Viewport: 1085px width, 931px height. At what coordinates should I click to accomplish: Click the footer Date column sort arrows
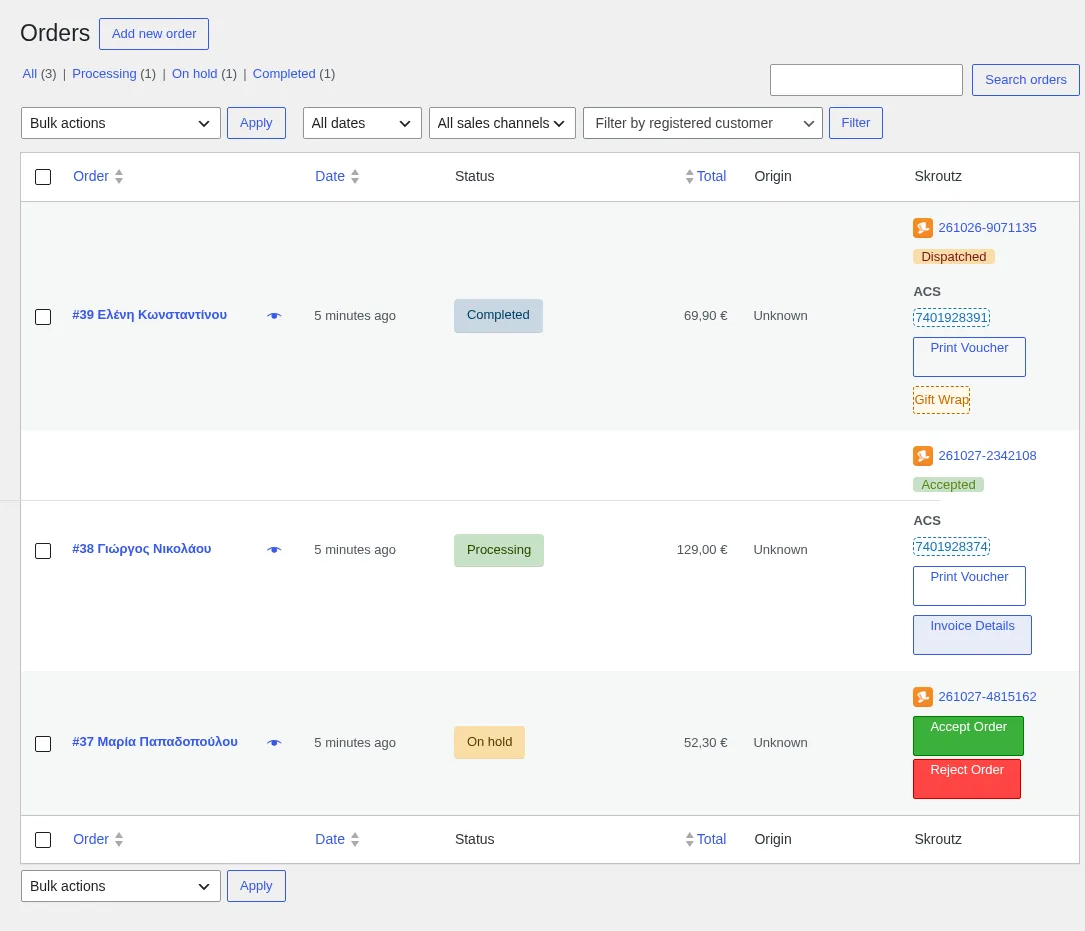[x=355, y=840]
